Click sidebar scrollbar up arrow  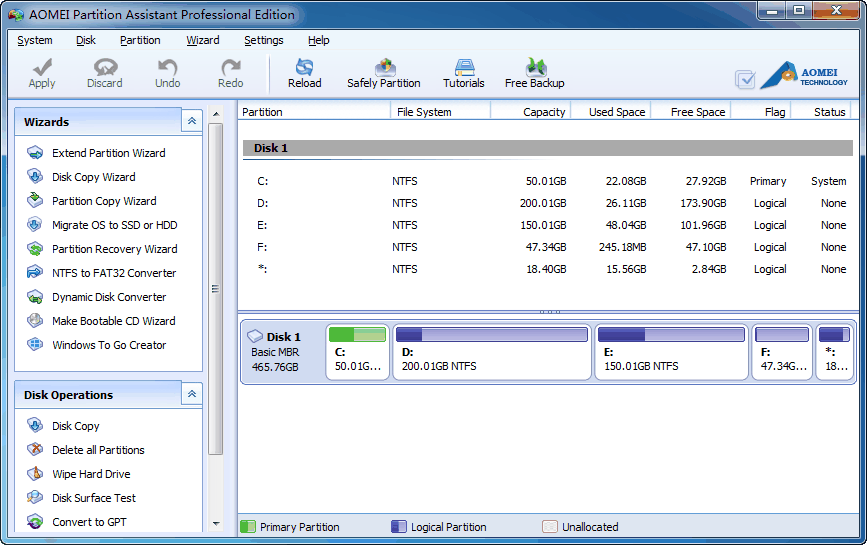(216, 114)
